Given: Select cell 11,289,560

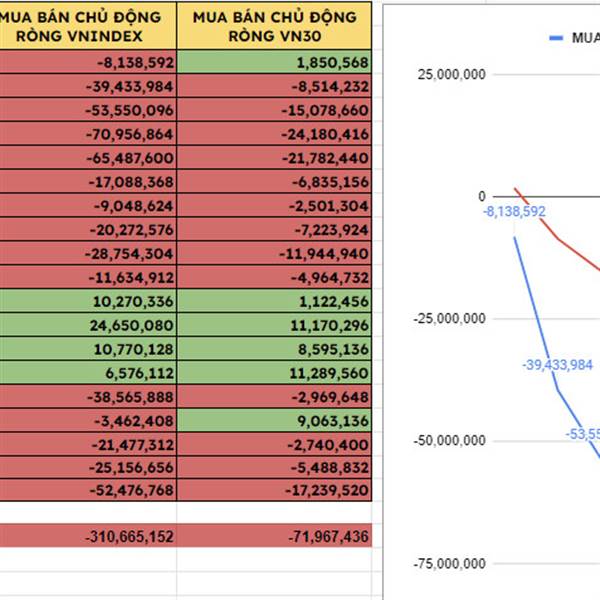Looking at the screenshot, I should coord(274,372).
